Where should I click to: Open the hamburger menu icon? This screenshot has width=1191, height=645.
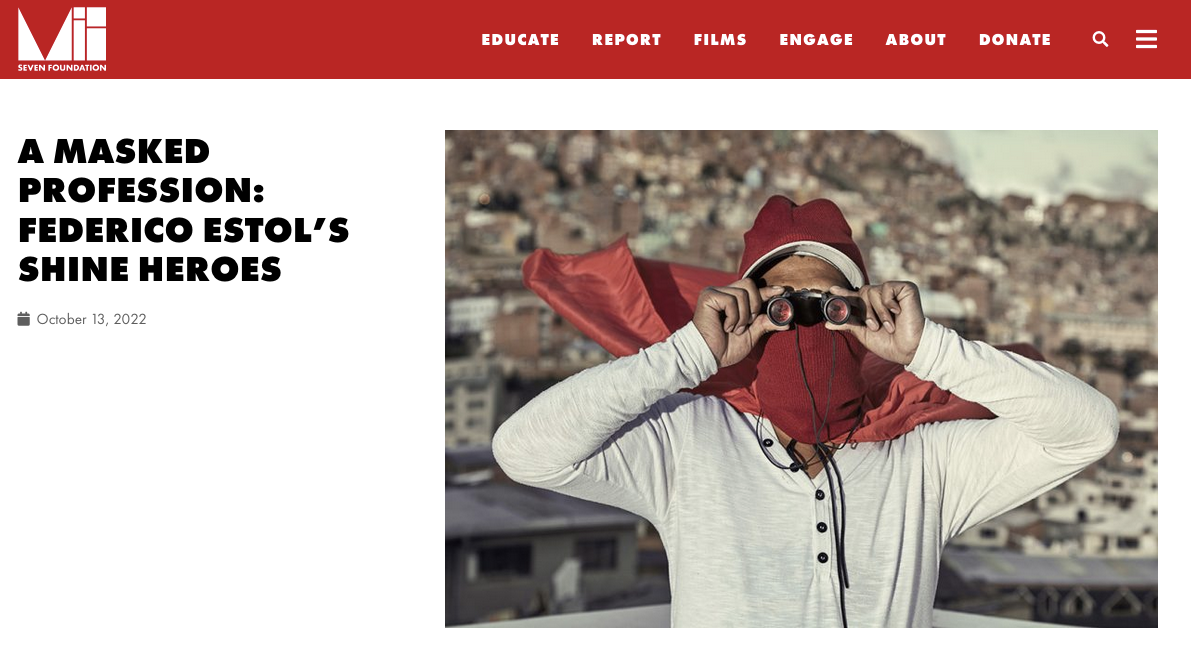pos(1146,40)
